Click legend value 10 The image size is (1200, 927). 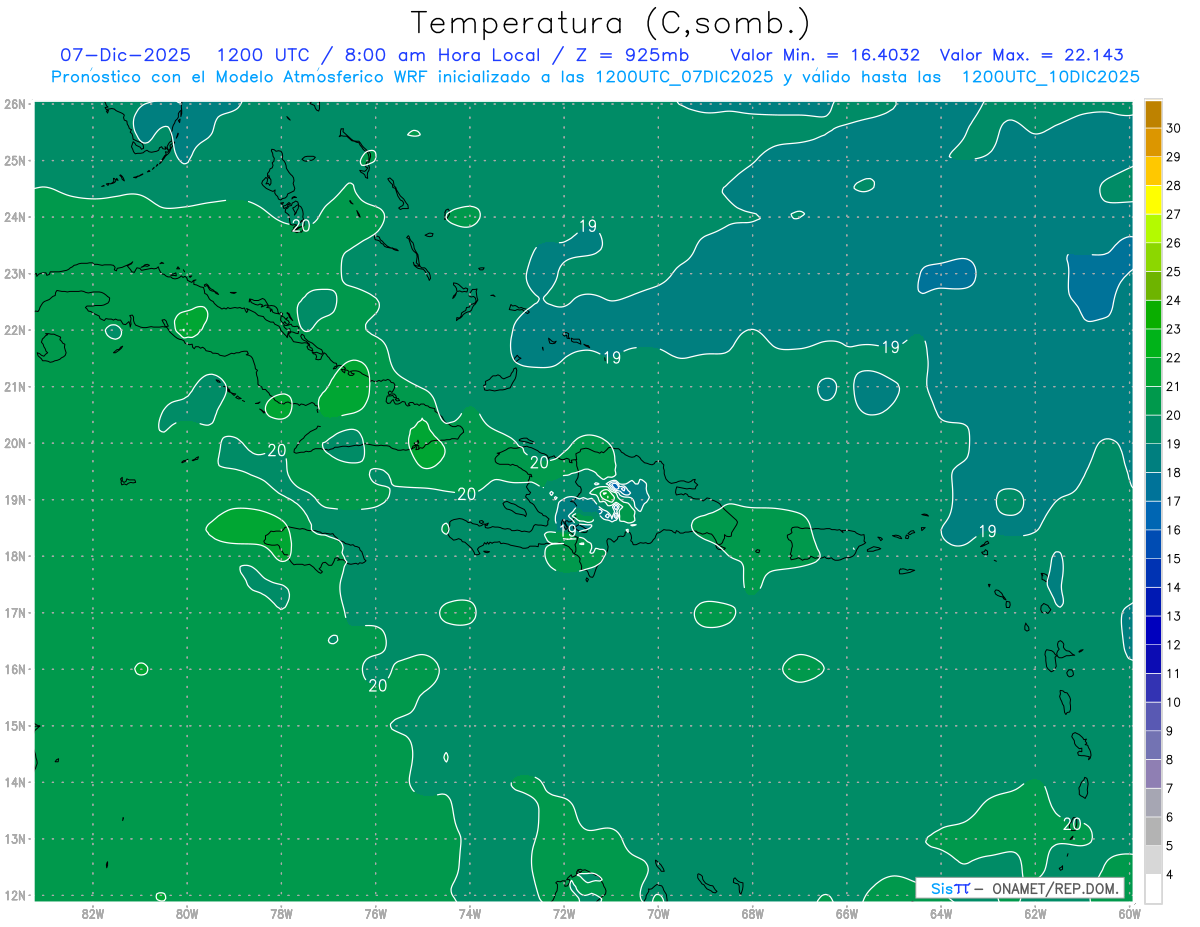point(1174,702)
